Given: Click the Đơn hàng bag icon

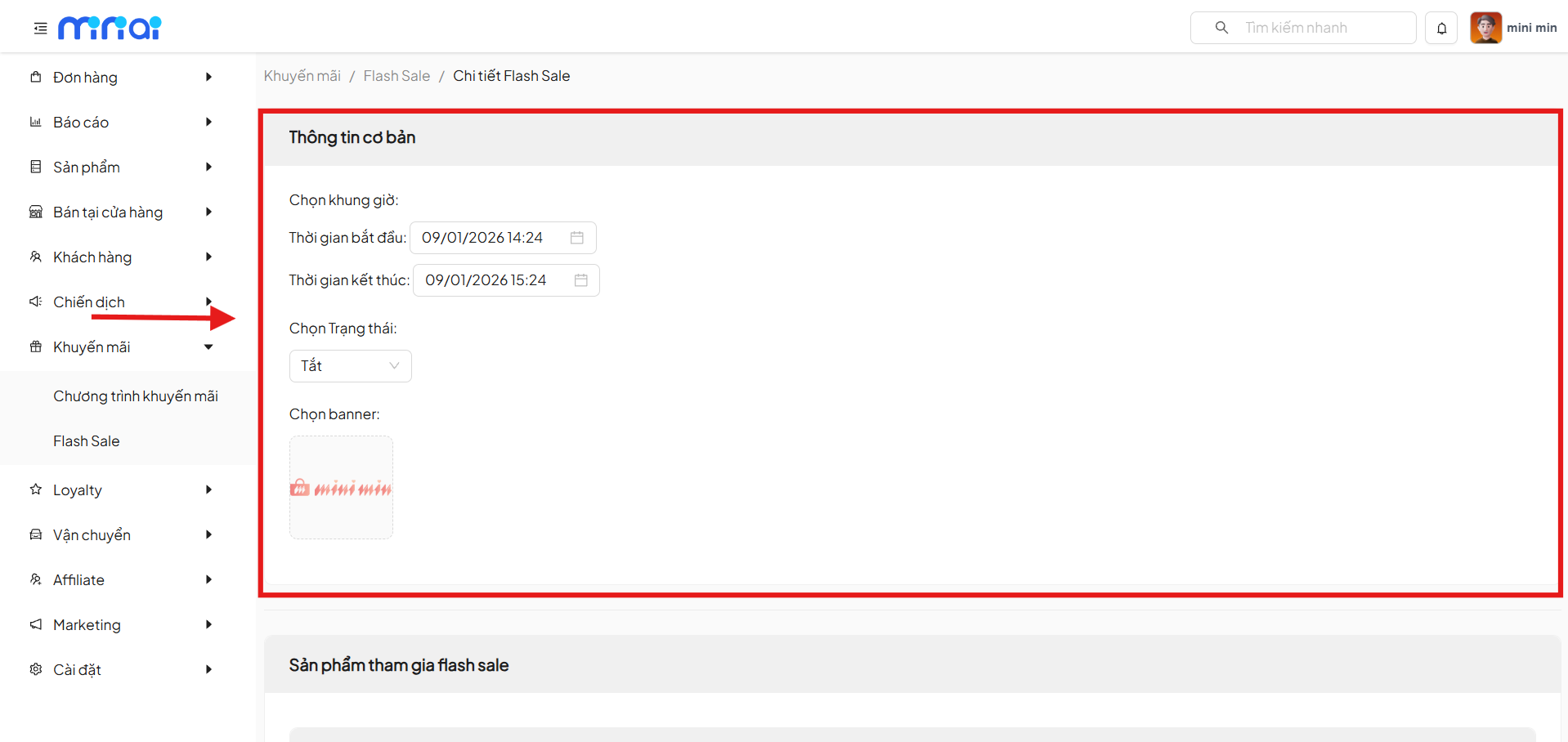Looking at the screenshot, I should click(36, 77).
